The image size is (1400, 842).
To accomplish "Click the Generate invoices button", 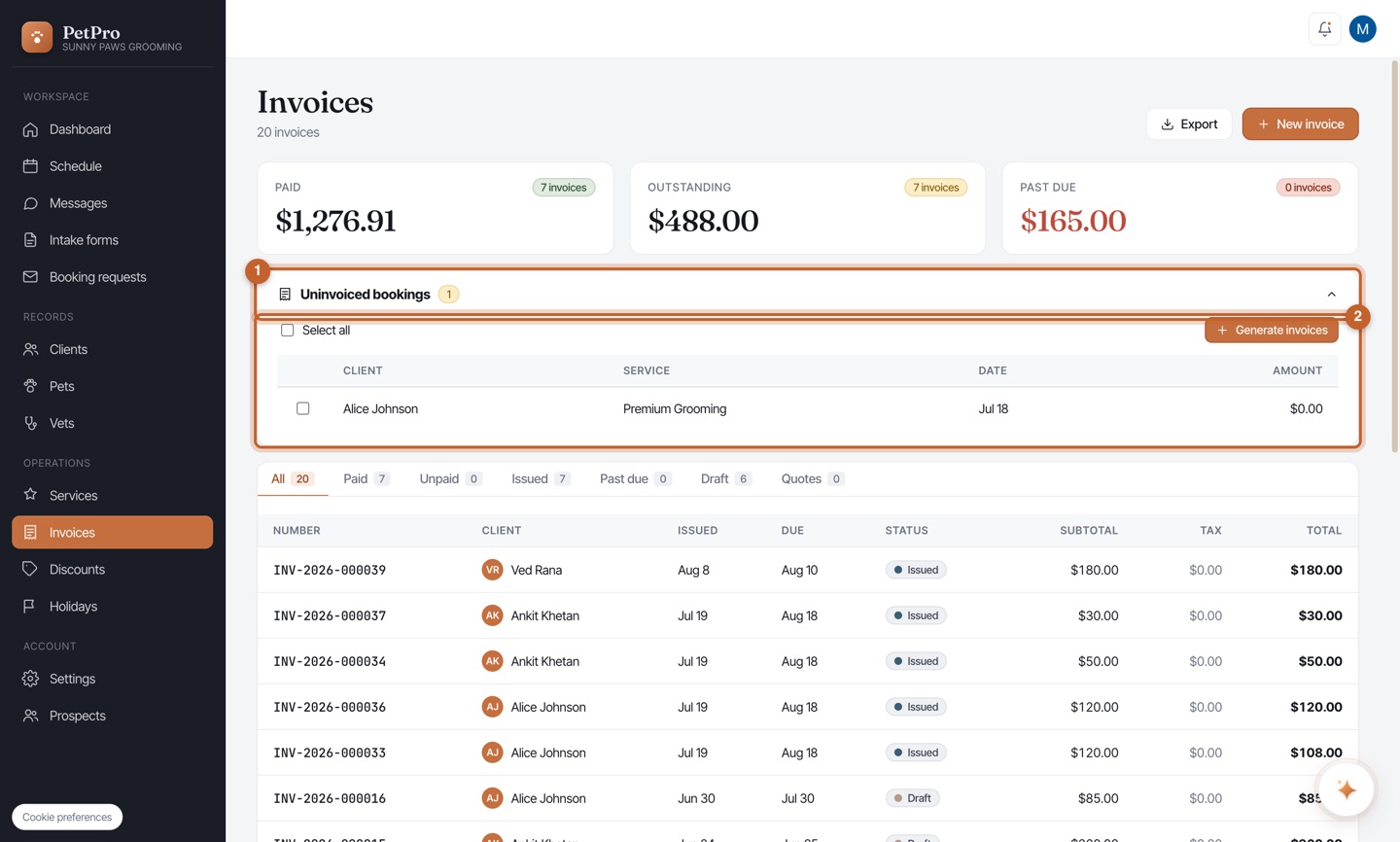I will 1272,331.
